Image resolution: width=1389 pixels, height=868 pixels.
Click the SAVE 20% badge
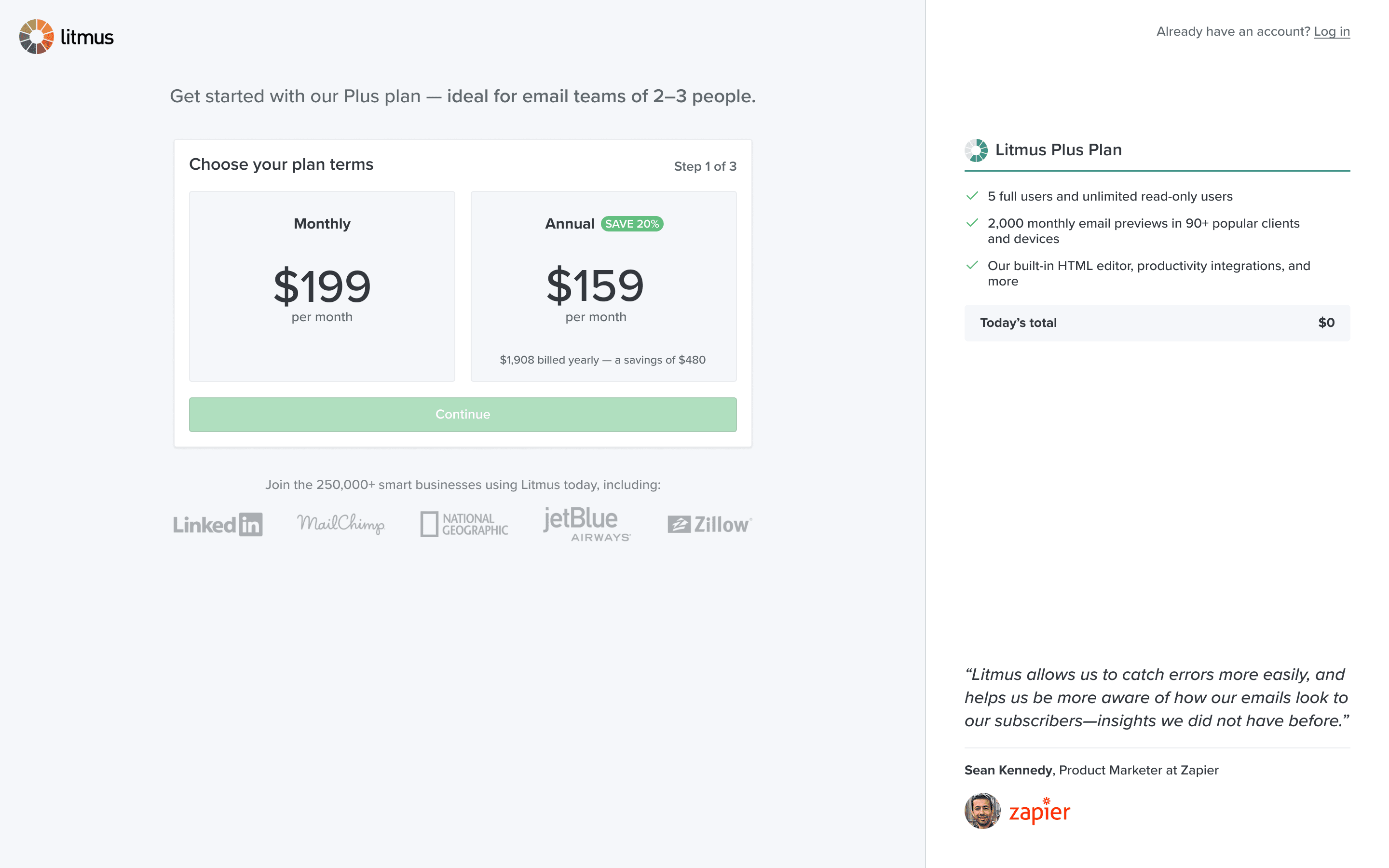coord(632,224)
